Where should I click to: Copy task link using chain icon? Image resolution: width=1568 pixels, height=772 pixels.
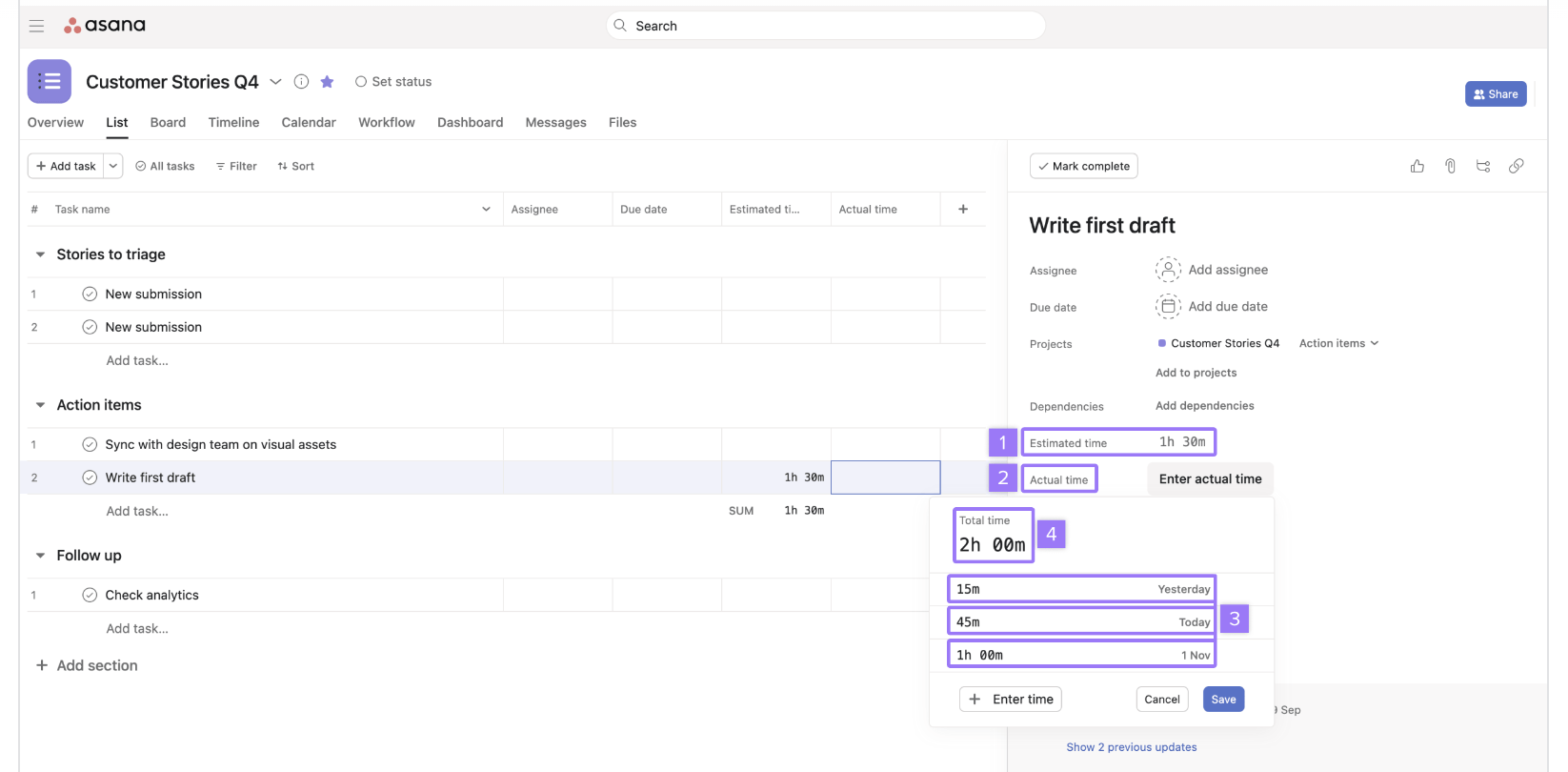1516,166
